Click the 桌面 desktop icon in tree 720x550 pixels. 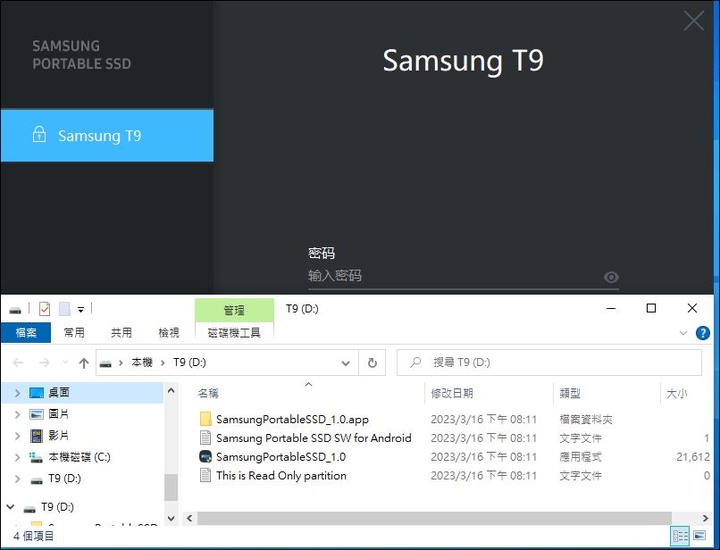click(x=36, y=393)
